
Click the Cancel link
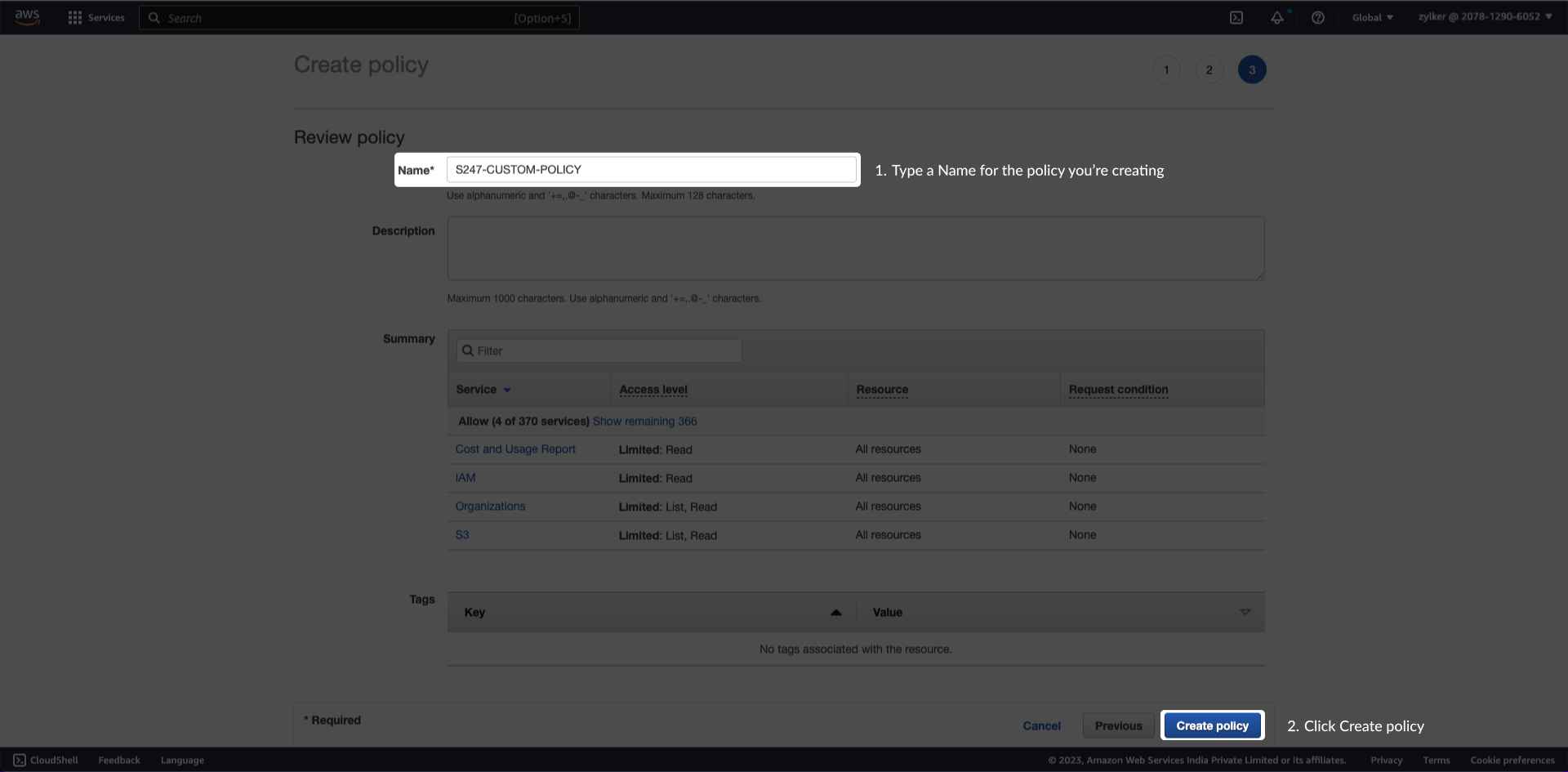click(1041, 725)
